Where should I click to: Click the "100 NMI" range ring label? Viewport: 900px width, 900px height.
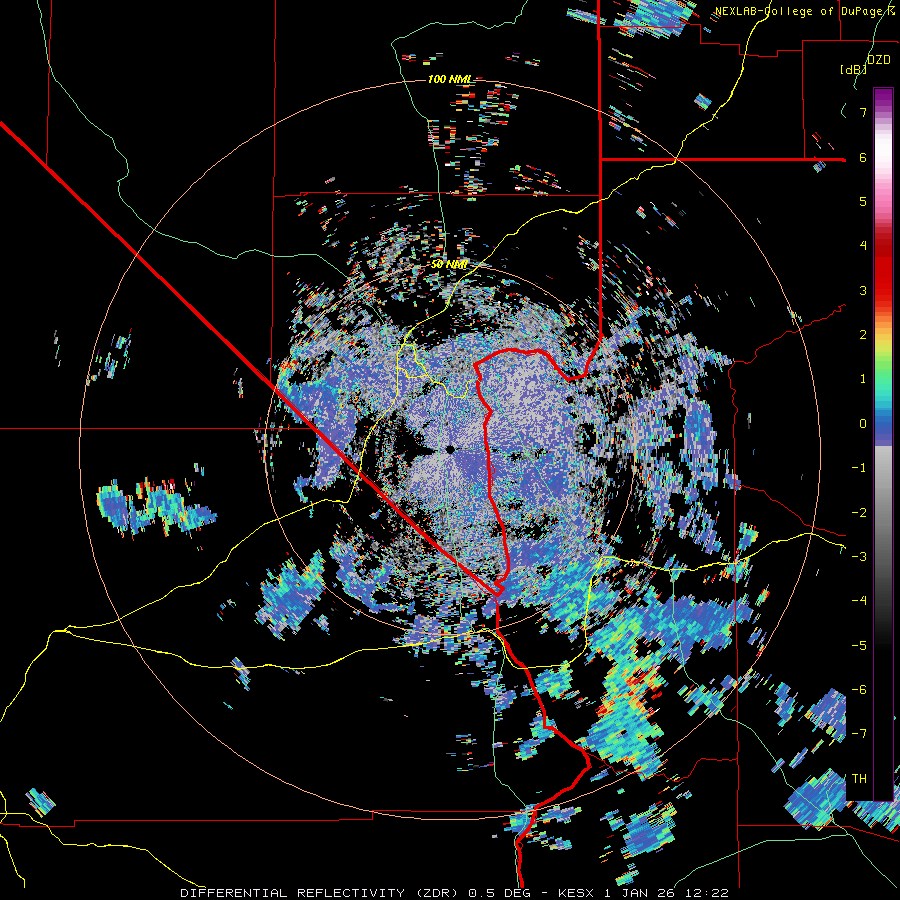click(x=450, y=79)
